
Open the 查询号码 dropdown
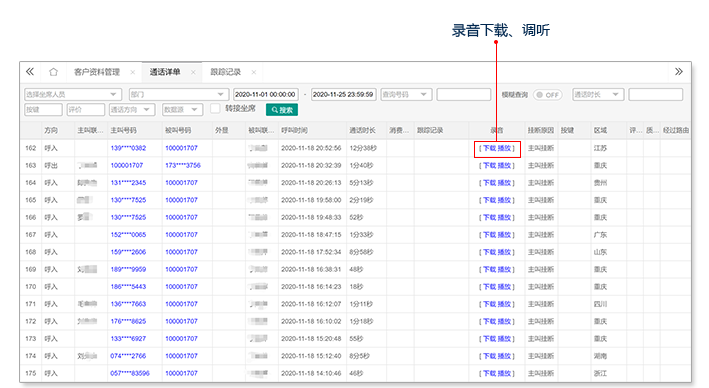pyautogui.click(x=406, y=95)
